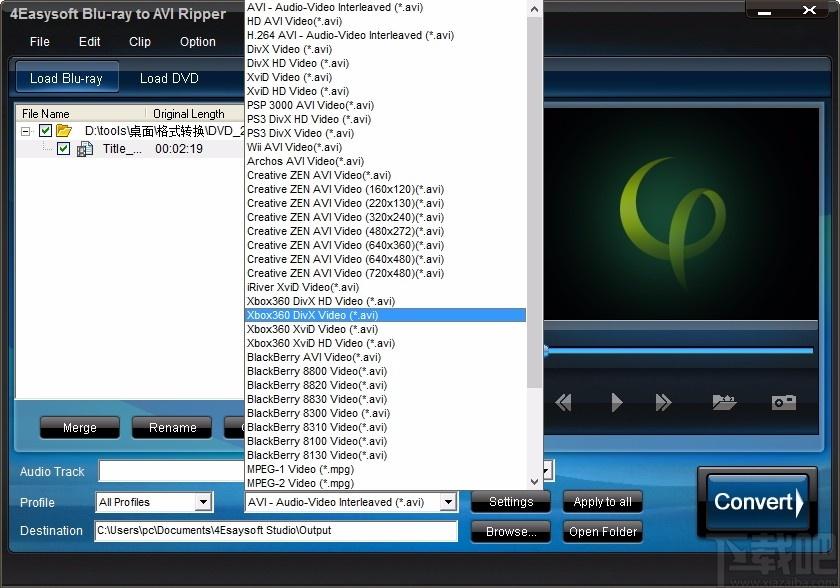This screenshot has height=588, width=840.
Task: Take a snapshot with camera icon
Action: click(x=784, y=402)
